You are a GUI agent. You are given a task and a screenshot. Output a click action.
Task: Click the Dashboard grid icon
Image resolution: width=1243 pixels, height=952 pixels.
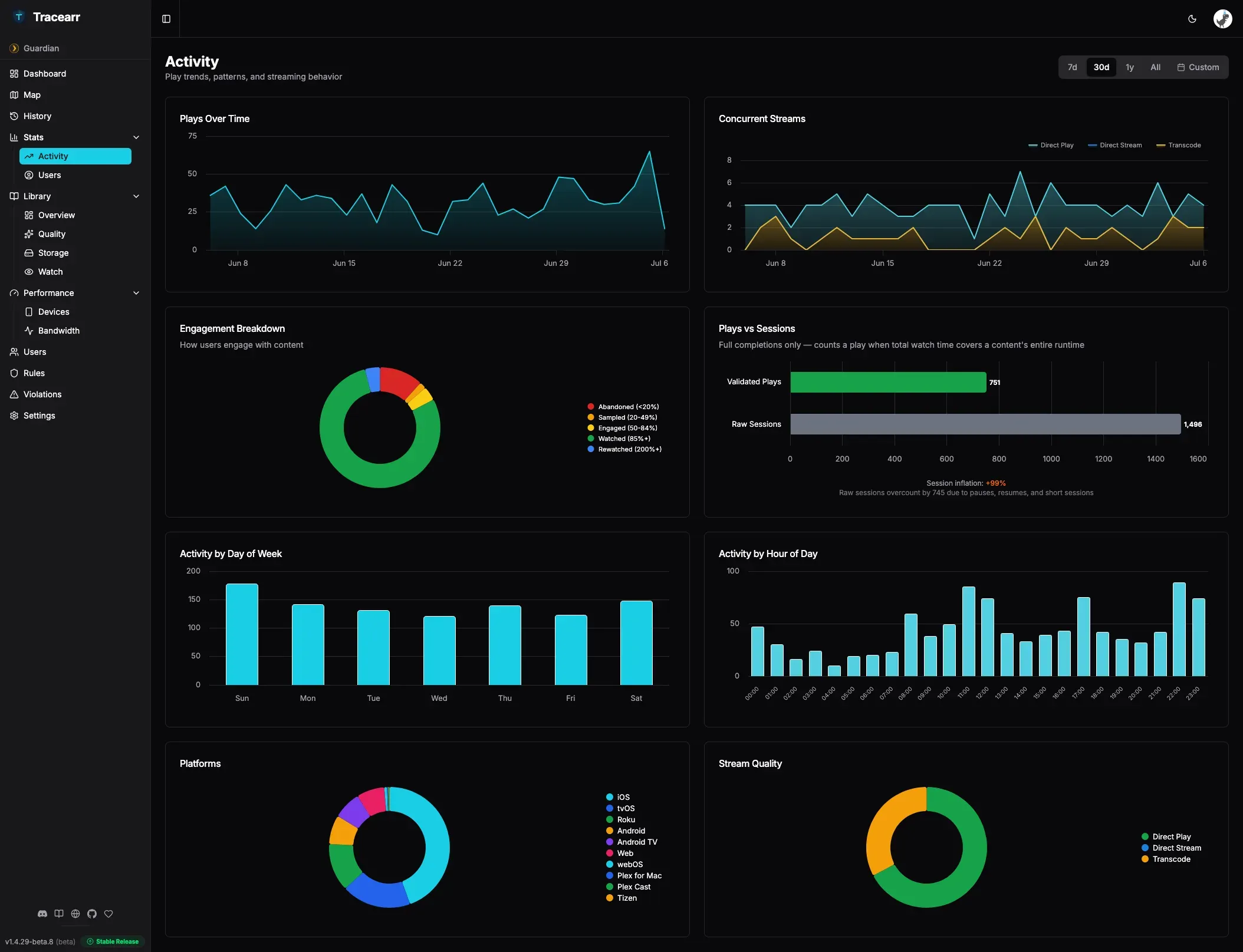(14, 74)
